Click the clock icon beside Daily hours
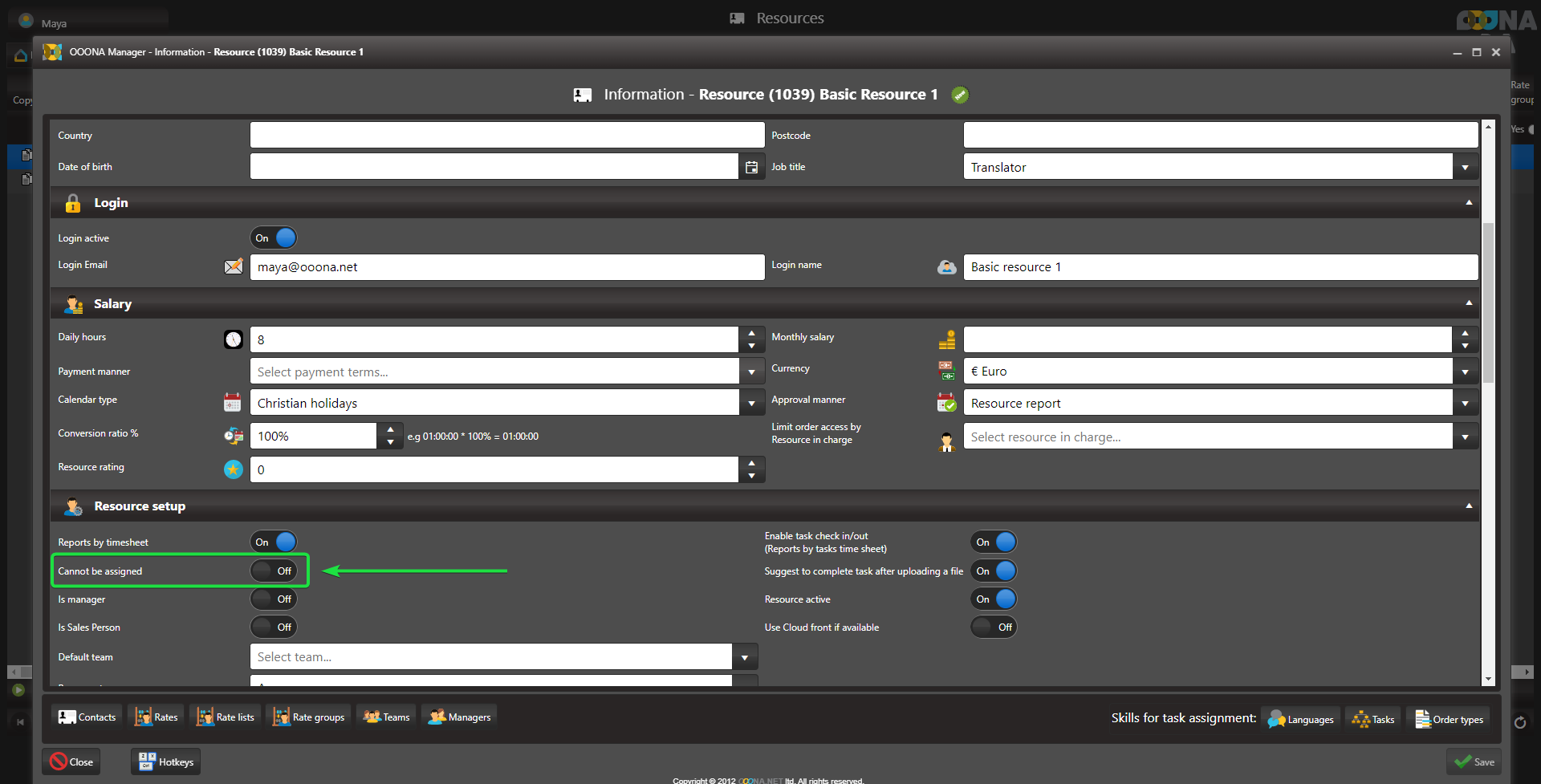 234,339
